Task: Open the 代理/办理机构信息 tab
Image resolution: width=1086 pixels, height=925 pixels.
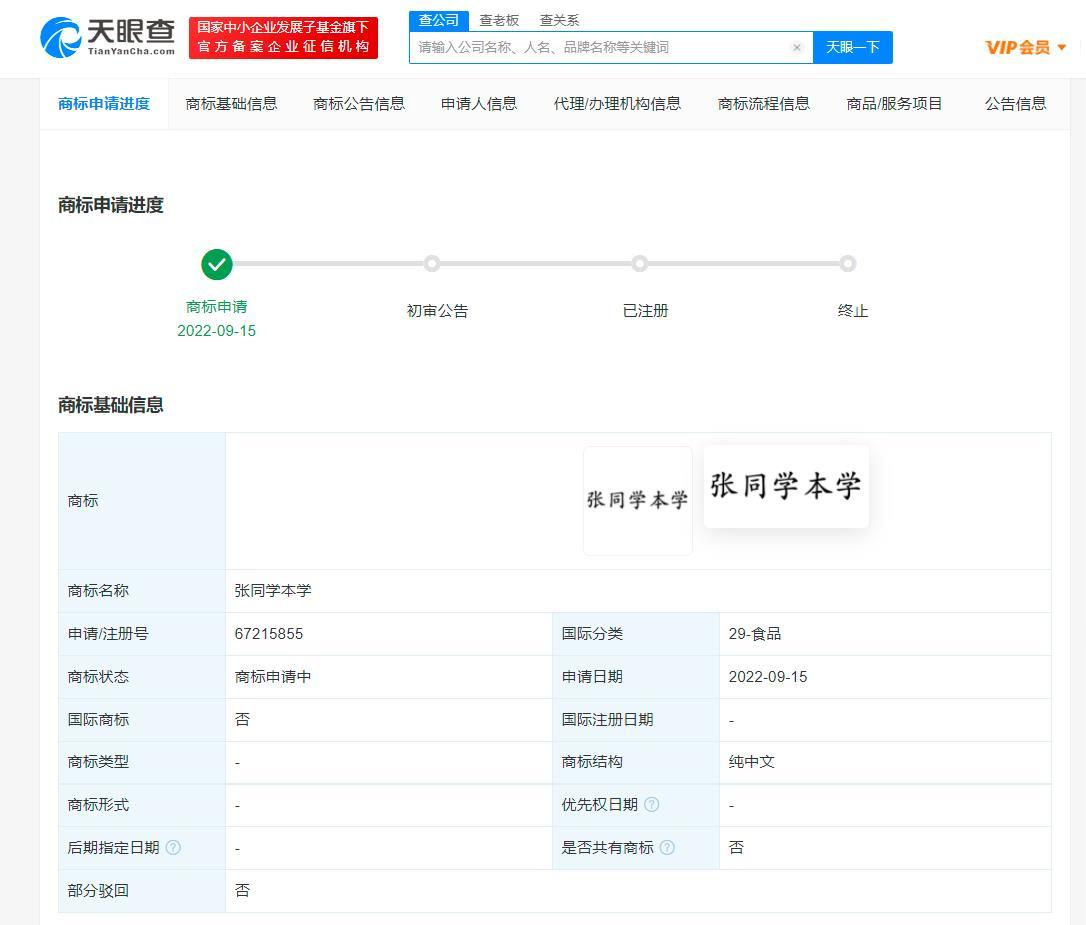Action: [617, 104]
